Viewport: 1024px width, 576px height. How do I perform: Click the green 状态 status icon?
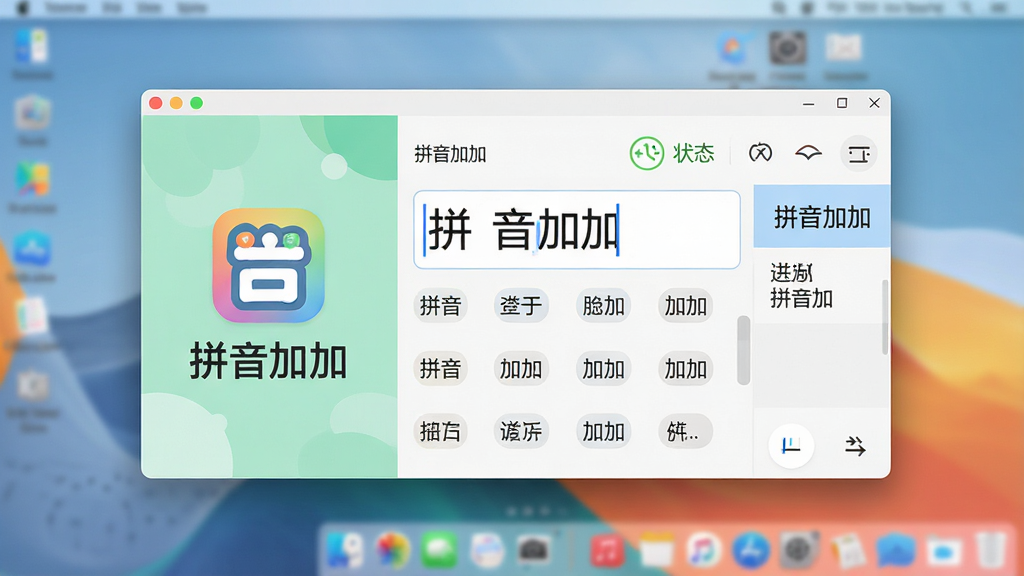point(647,153)
